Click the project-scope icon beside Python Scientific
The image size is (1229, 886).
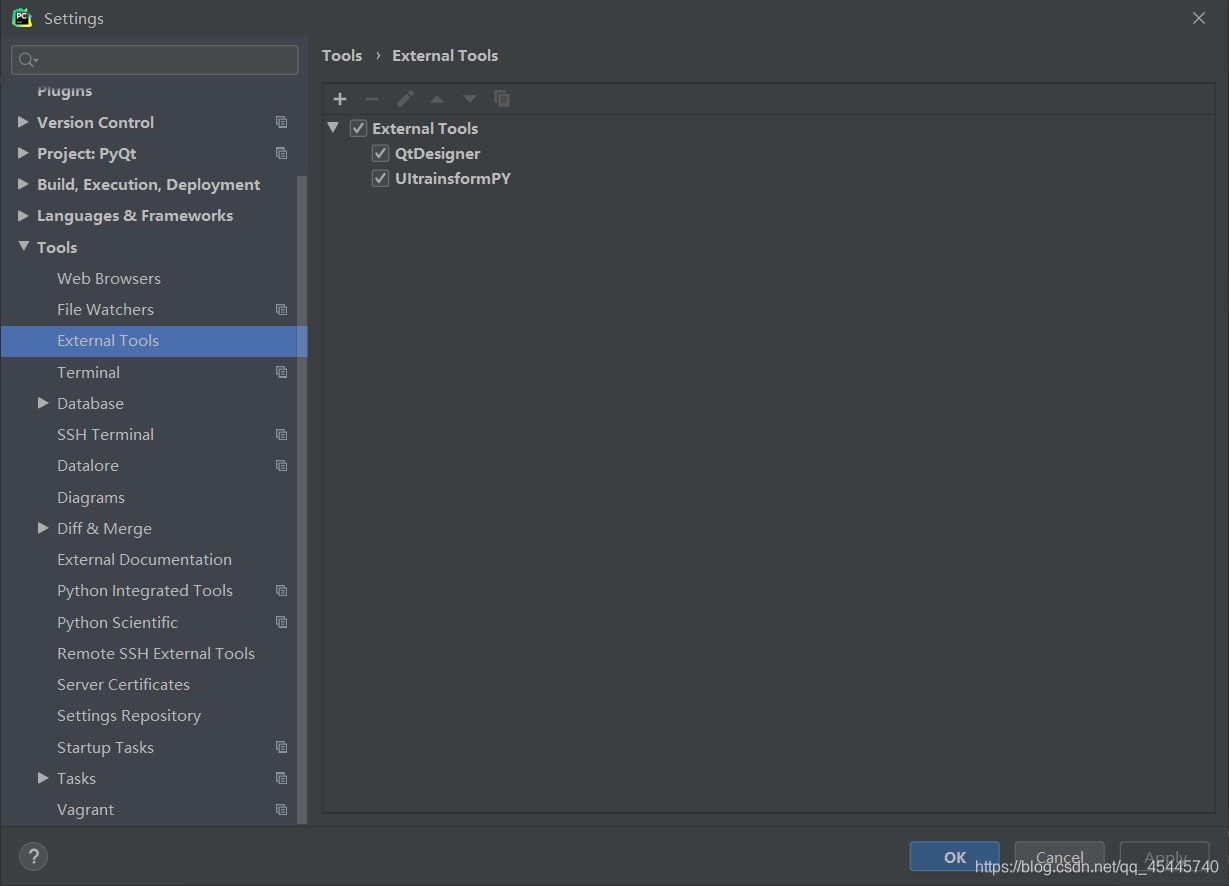(x=282, y=622)
